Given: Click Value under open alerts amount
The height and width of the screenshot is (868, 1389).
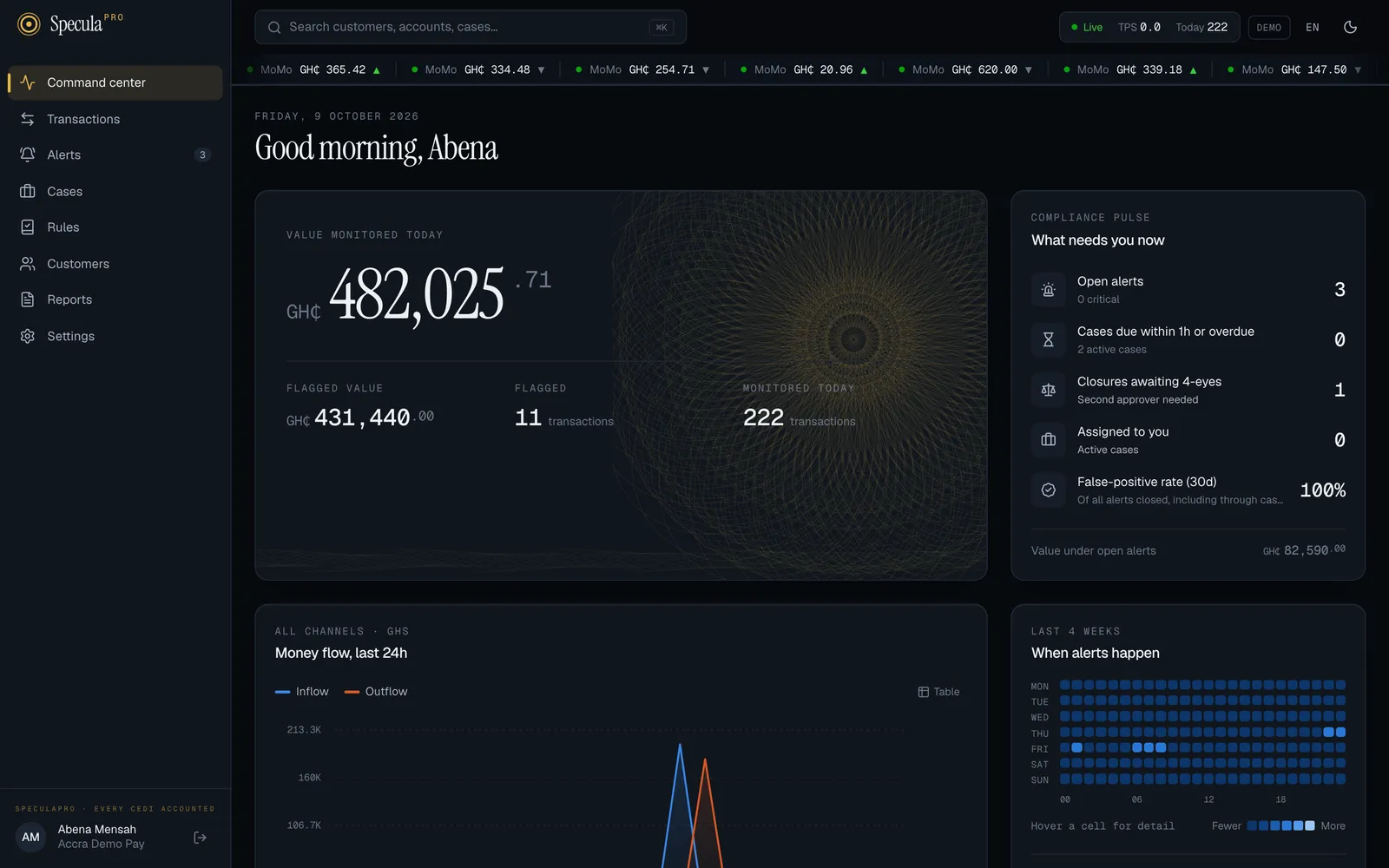Looking at the screenshot, I should [1304, 550].
